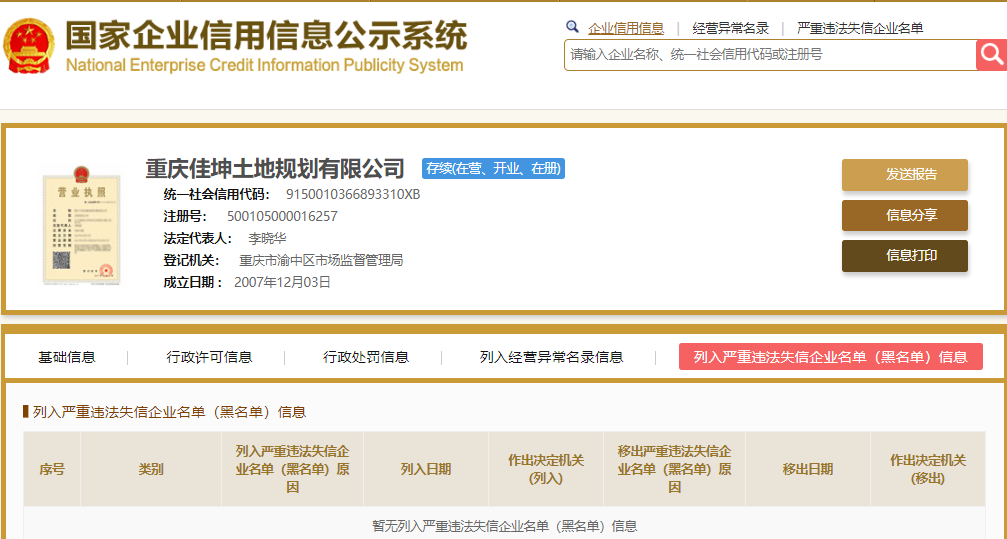This screenshot has height=539, width=1007.
Task: Click the registration authority 重庆市渝中区市场监督管理局
Action: pos(321,260)
